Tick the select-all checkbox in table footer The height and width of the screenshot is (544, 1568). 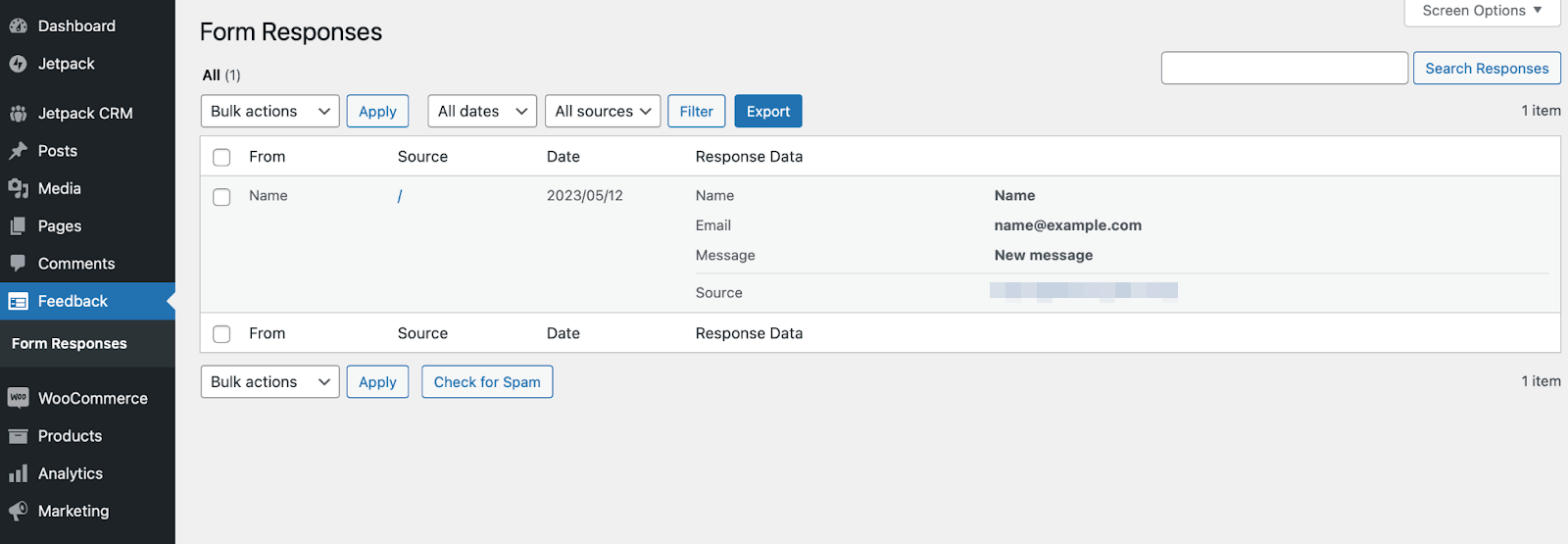[x=221, y=334]
